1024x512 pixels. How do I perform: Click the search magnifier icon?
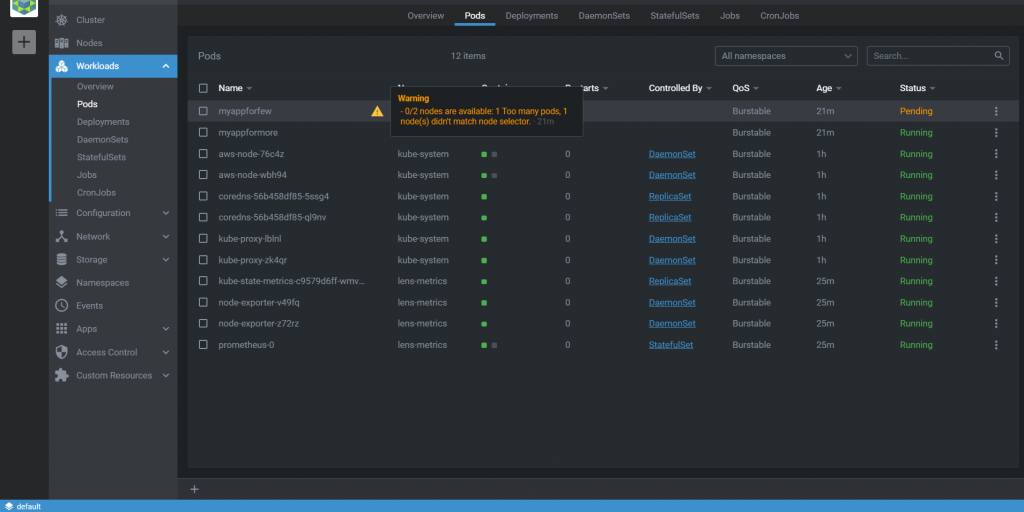pos(999,56)
